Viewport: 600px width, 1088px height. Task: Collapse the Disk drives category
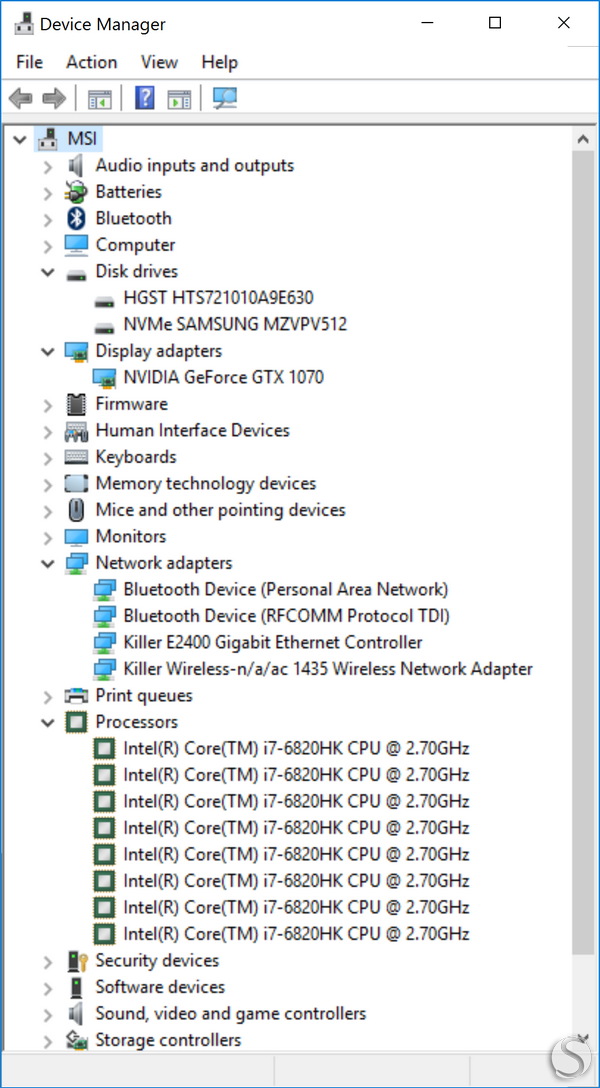[47, 272]
